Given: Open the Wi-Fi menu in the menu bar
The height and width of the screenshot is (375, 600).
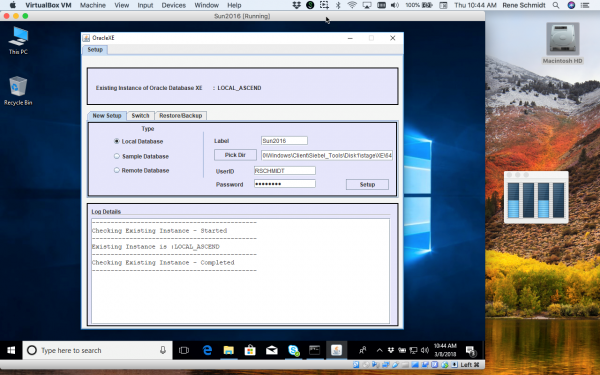Looking at the screenshot, I should click(x=352, y=5).
